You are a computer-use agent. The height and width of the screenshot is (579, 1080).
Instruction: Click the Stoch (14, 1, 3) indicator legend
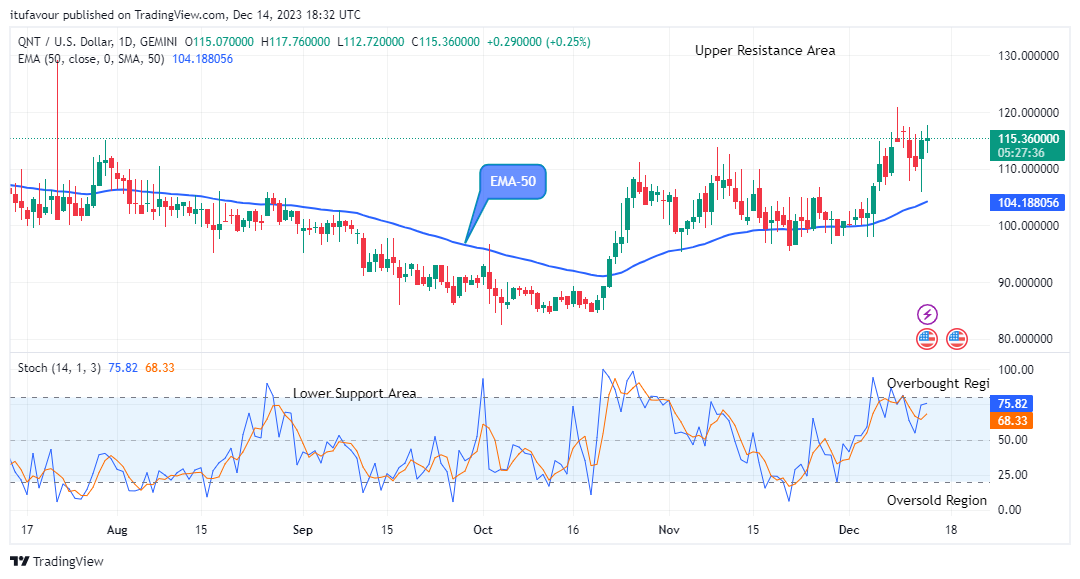(59, 368)
